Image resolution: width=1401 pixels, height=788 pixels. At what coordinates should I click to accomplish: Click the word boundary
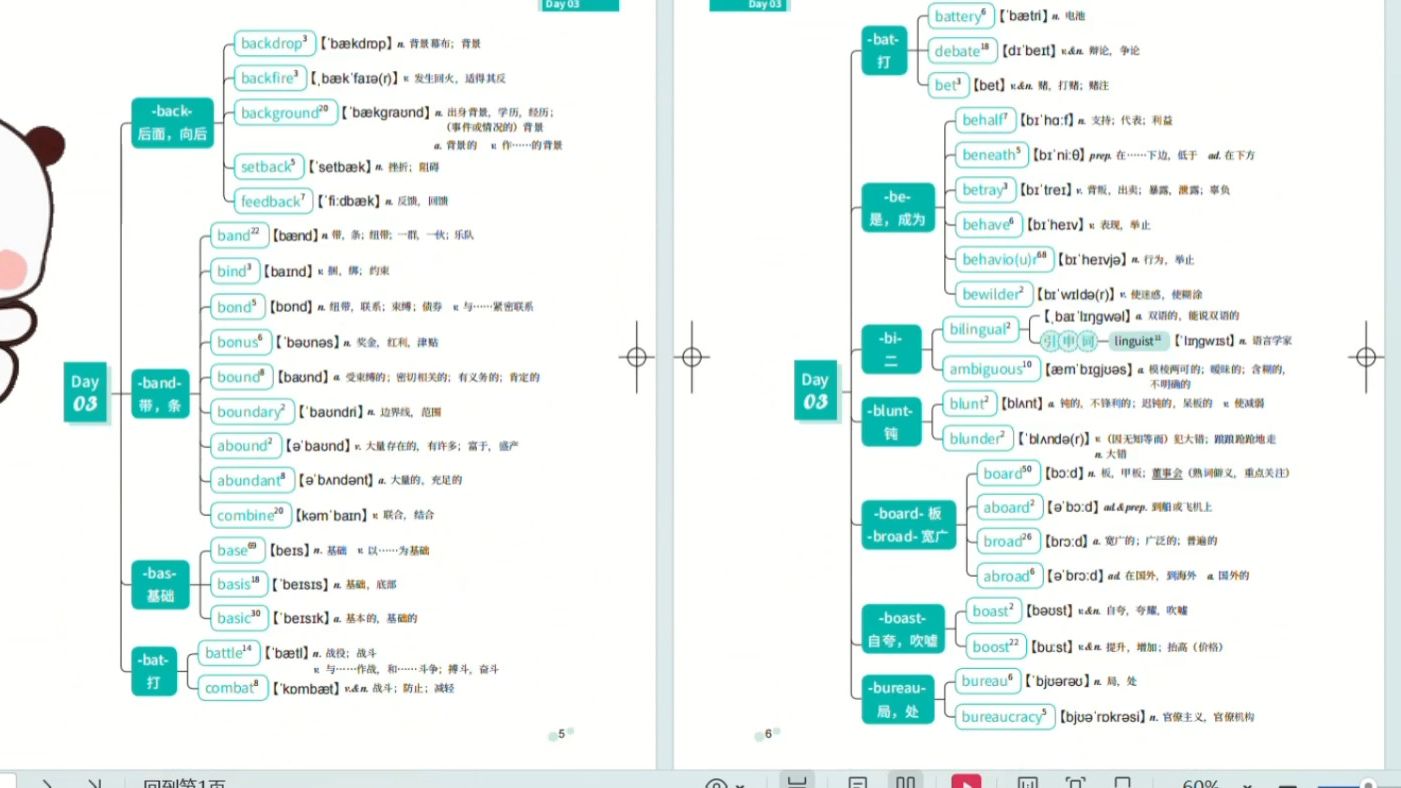point(252,412)
